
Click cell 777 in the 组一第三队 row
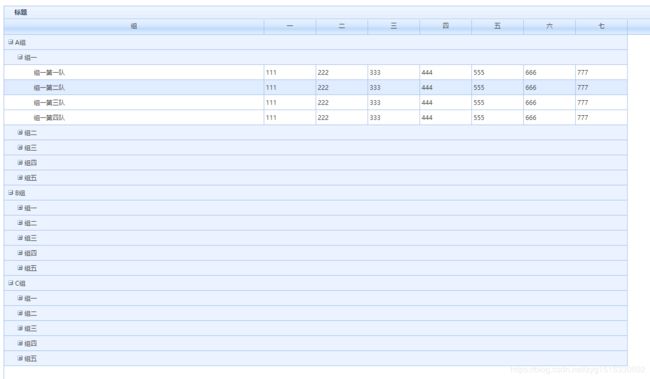(x=601, y=102)
